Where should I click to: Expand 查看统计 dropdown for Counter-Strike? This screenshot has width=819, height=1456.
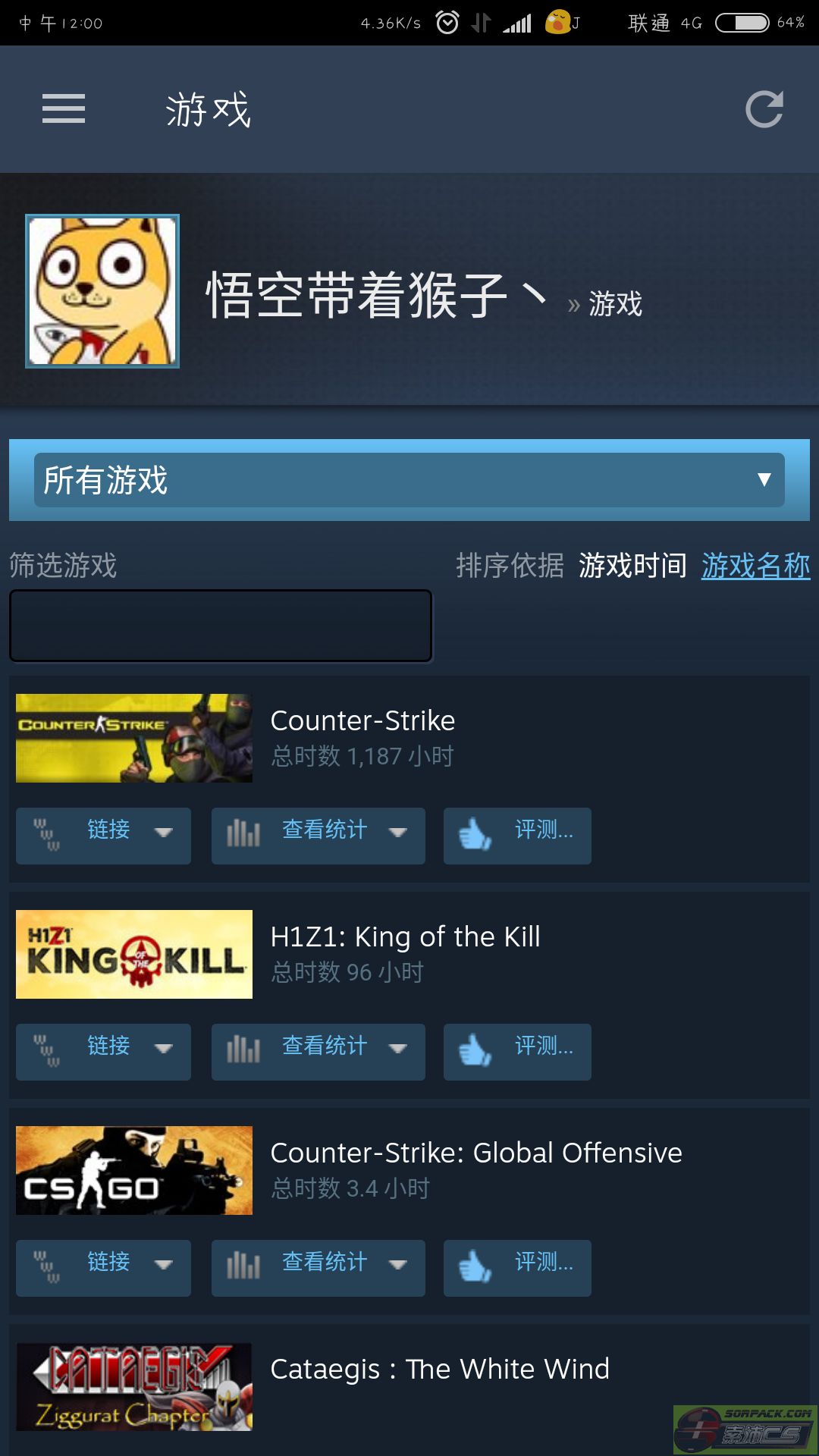(318, 836)
